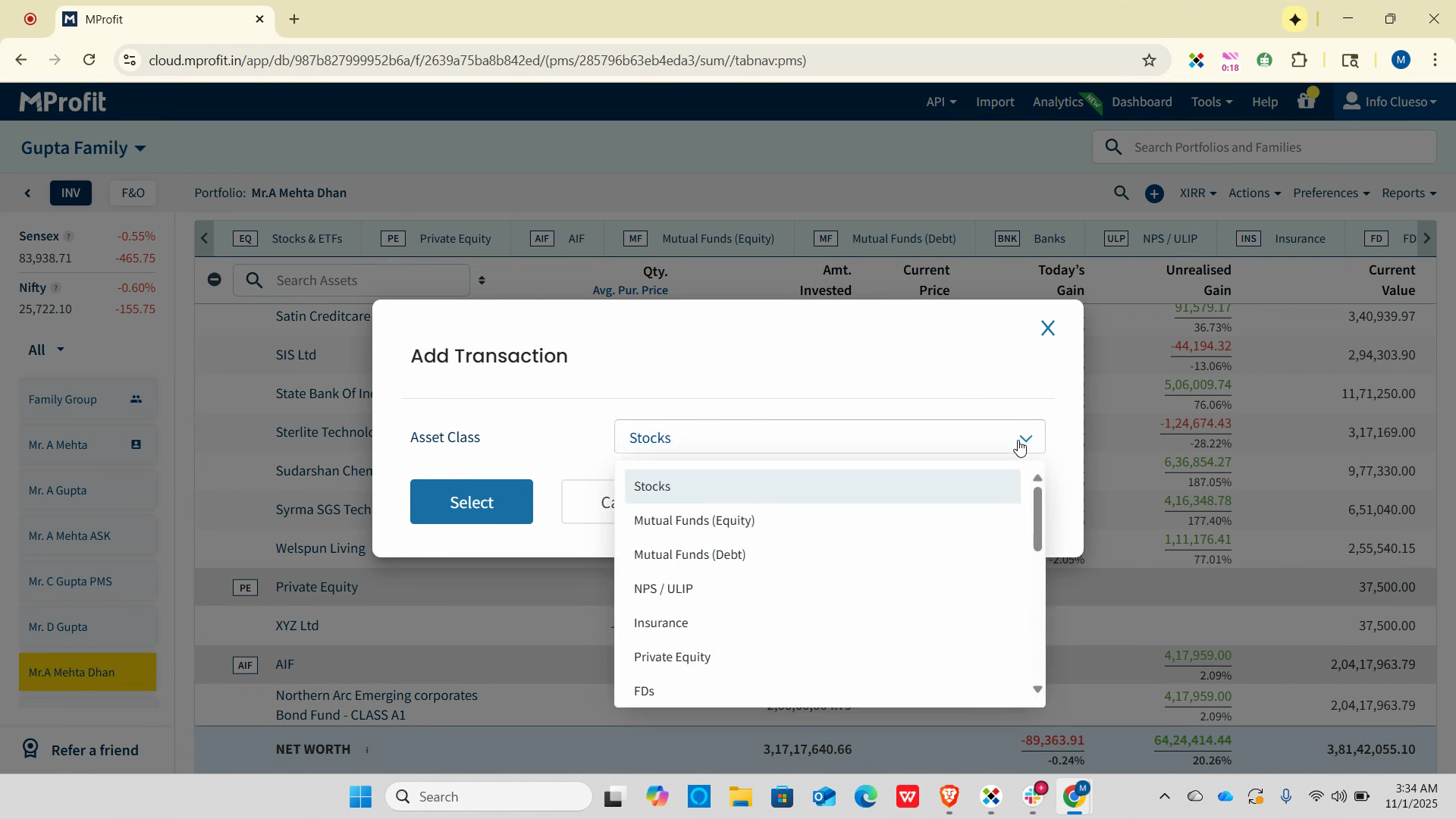Open the asset search magnifier icon

pyautogui.click(x=1121, y=193)
